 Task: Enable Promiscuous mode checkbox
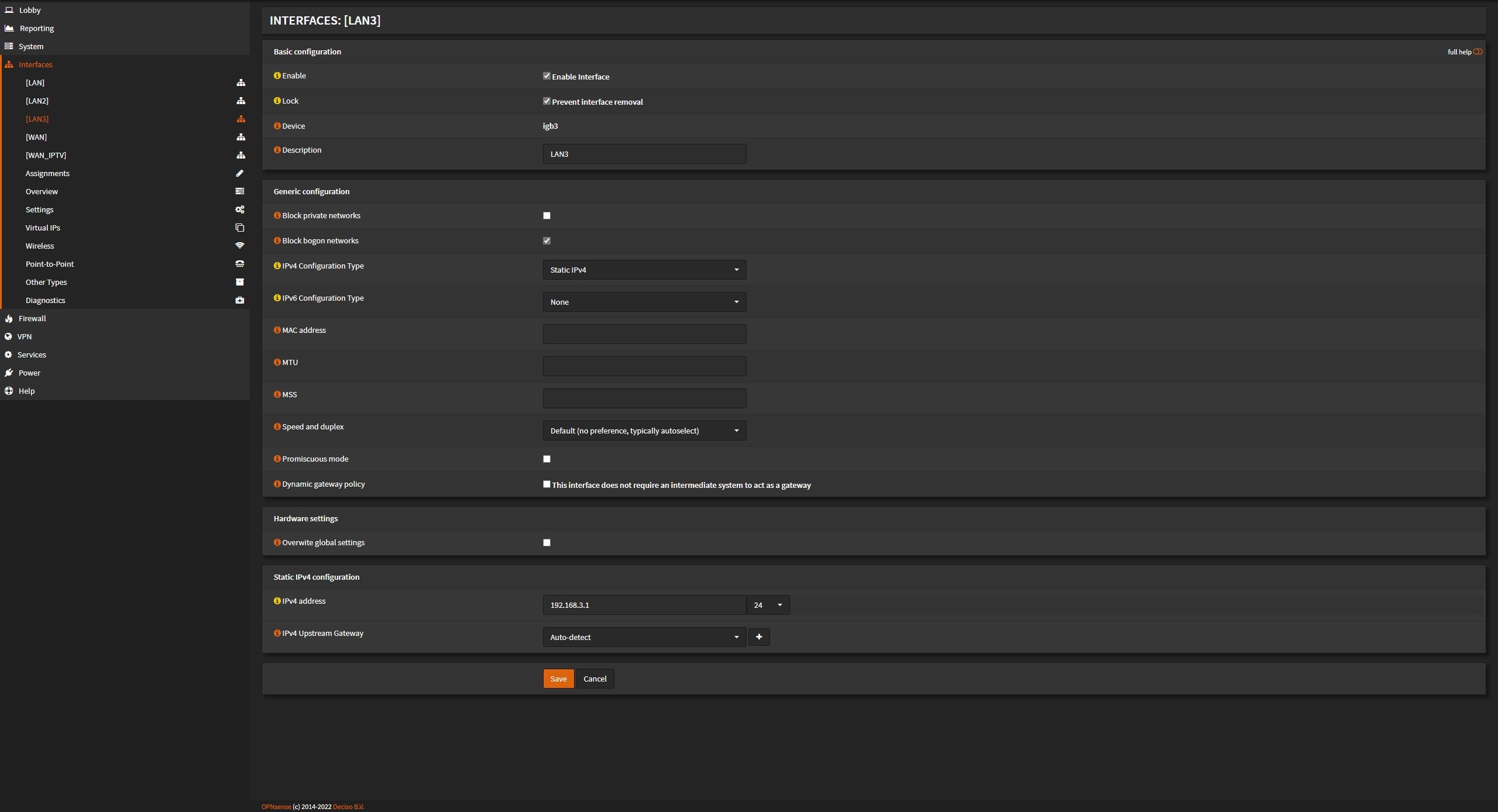click(x=547, y=459)
